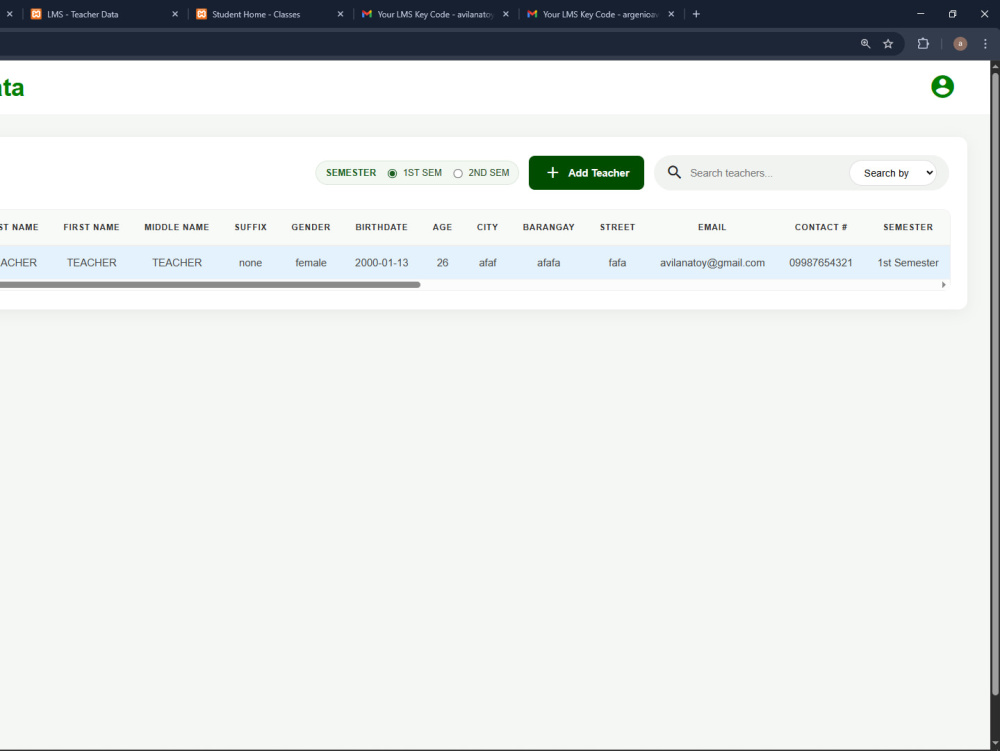Screen dimensions: 1000x751
Task: Click the 09987654321 contact cell
Action: (821, 263)
